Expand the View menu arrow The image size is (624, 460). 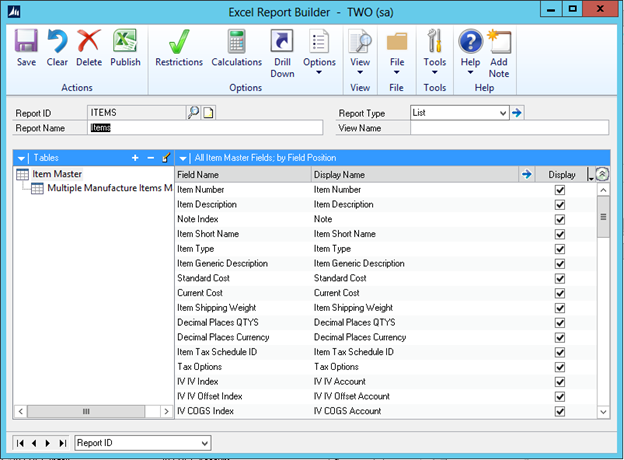tap(360, 72)
